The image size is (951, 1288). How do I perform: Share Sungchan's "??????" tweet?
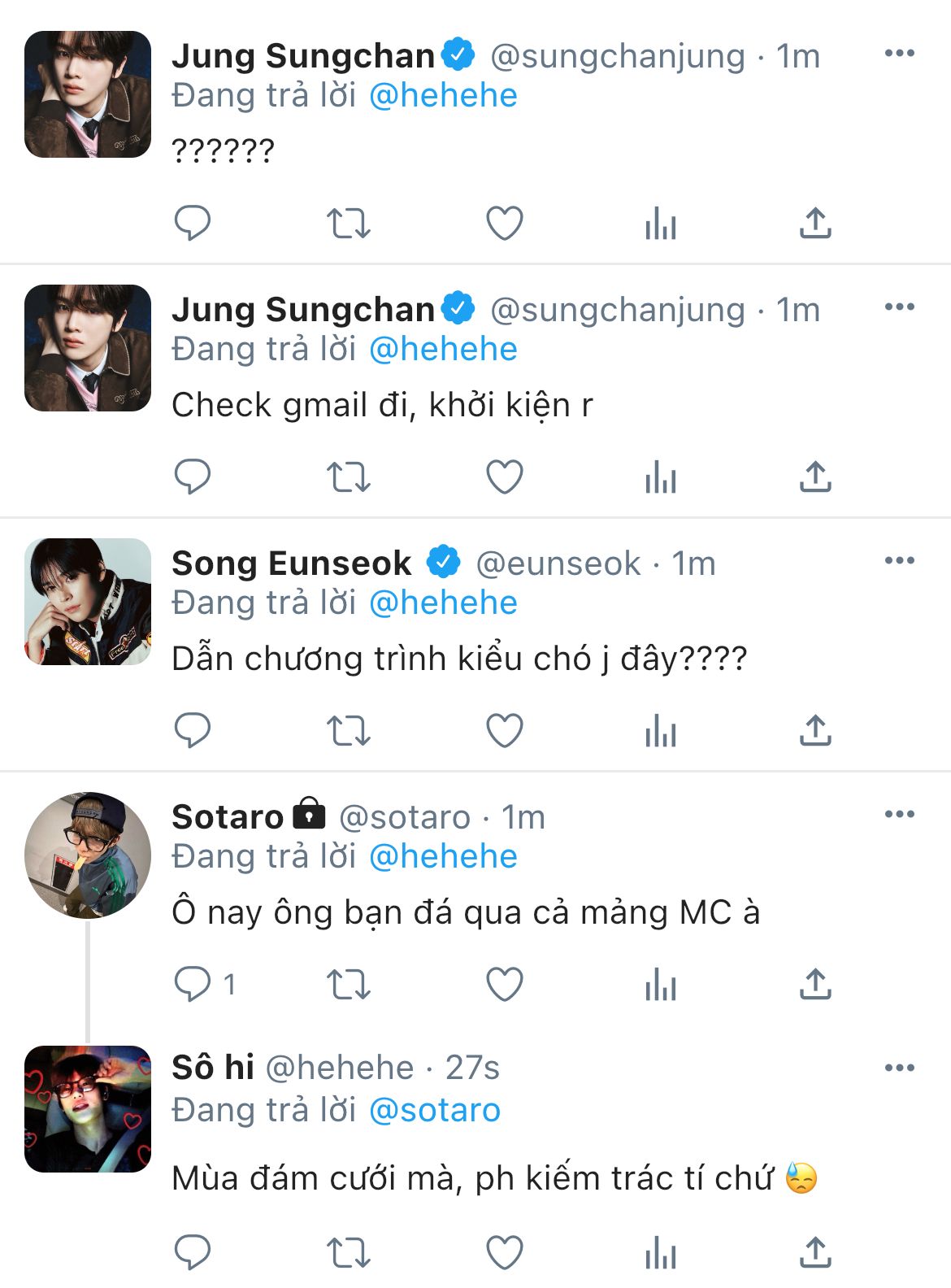point(815,223)
